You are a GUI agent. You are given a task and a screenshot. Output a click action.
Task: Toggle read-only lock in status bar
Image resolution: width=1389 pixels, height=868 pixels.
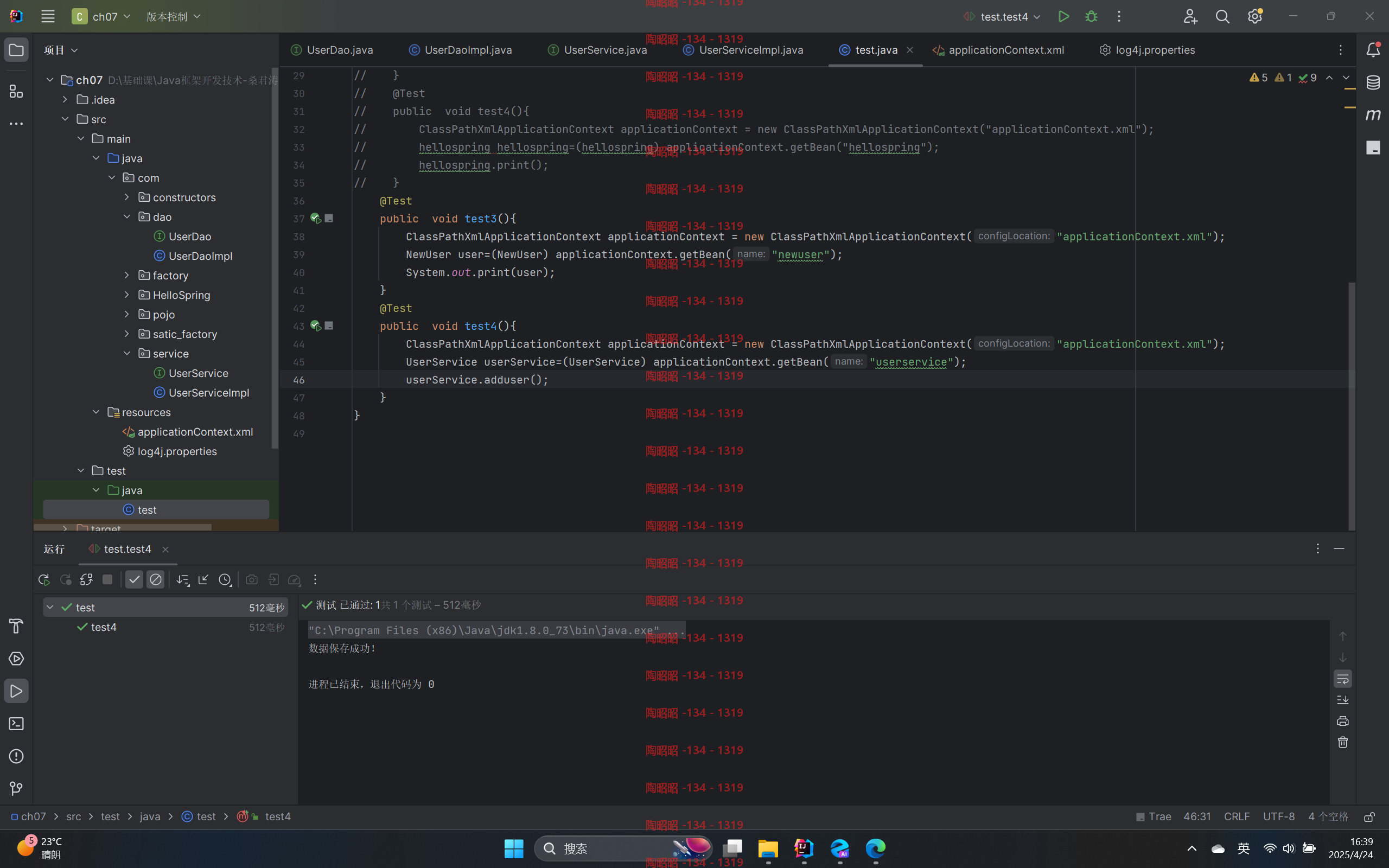1369,817
